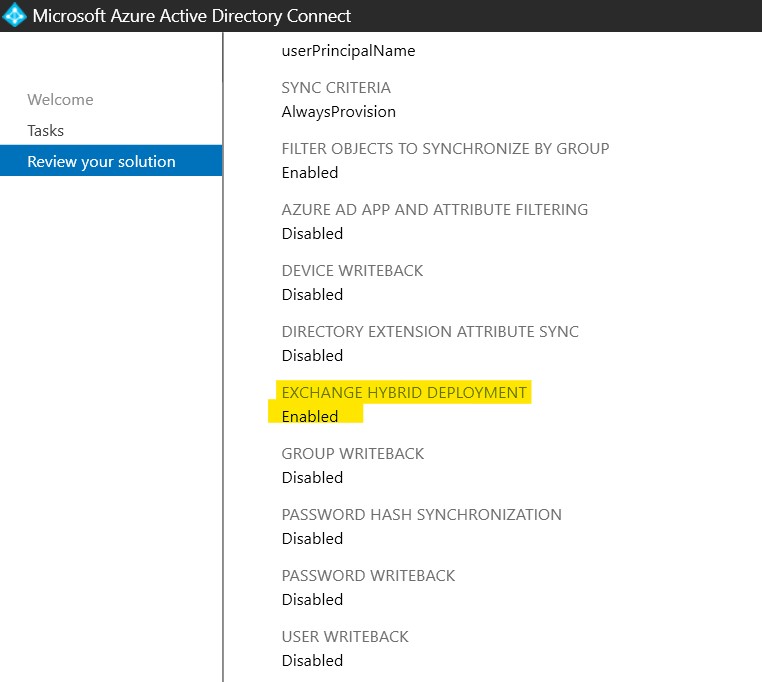Click Disabled under Password Writeback
The width and height of the screenshot is (762, 682).
(312, 600)
